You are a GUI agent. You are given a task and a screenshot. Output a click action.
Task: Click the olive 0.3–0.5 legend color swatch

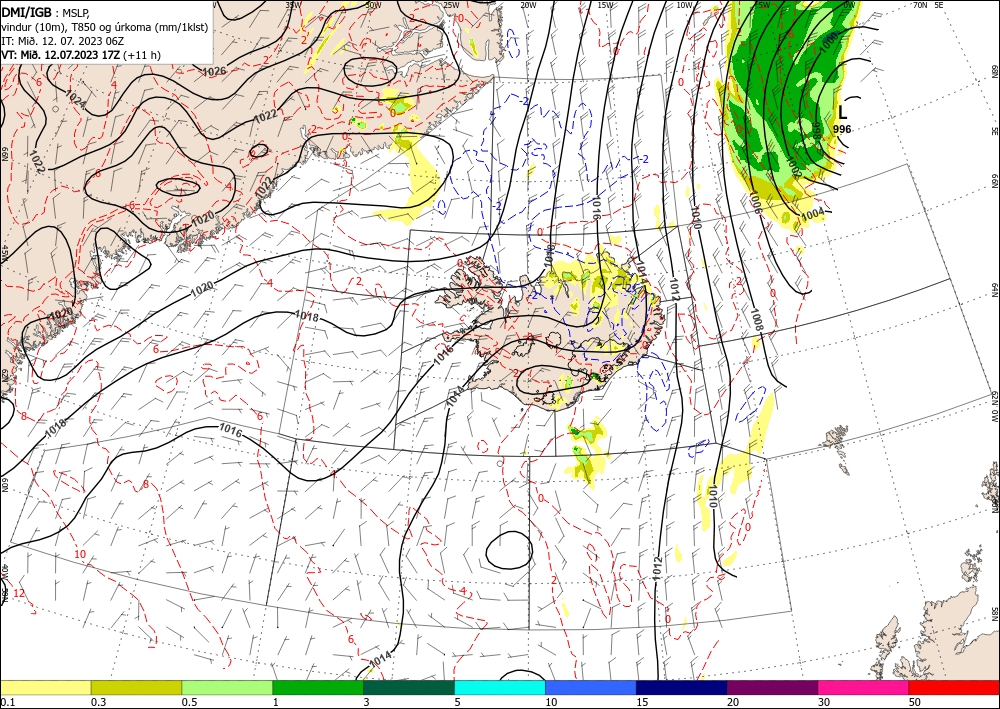click(136, 687)
